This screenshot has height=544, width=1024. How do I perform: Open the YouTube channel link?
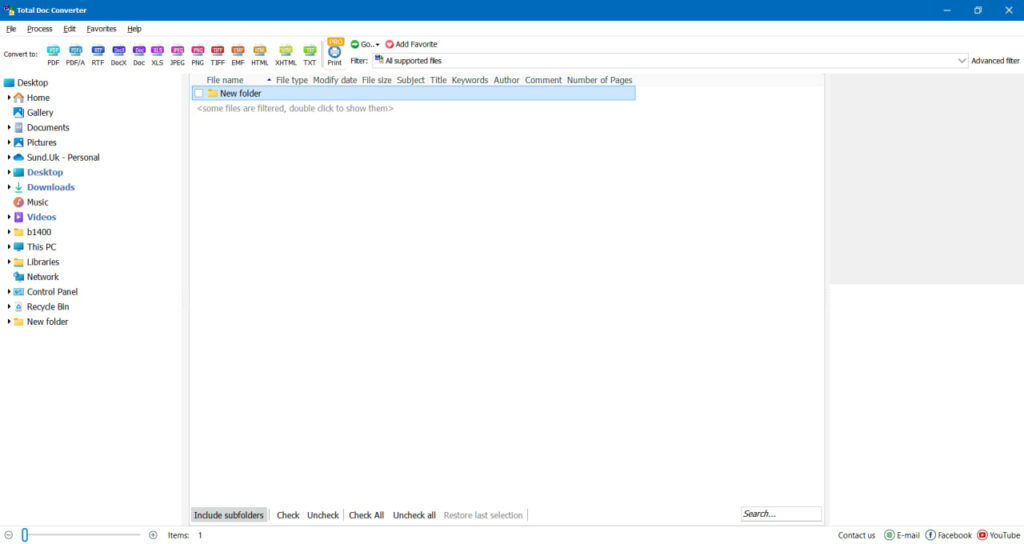tap(998, 535)
